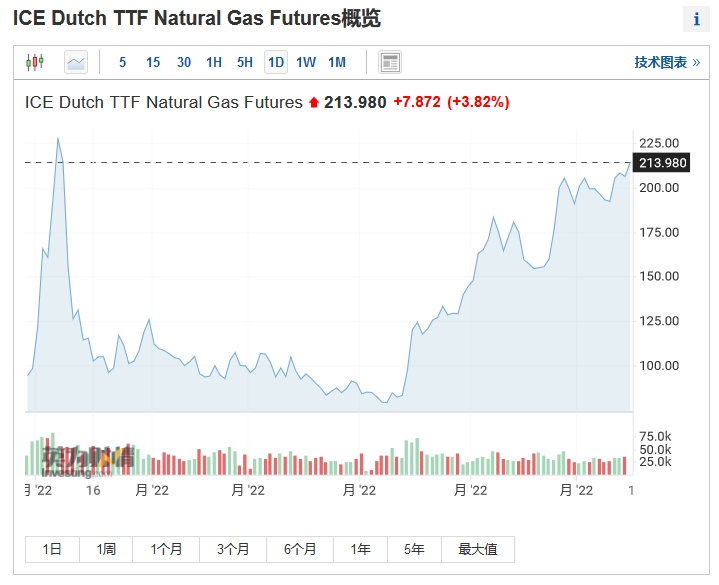Click the 213.980 current price label on axis

pyautogui.click(x=662, y=163)
